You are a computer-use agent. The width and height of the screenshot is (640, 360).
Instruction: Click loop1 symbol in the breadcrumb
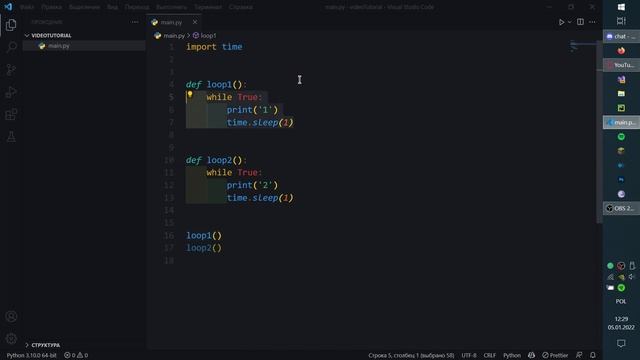(209, 36)
